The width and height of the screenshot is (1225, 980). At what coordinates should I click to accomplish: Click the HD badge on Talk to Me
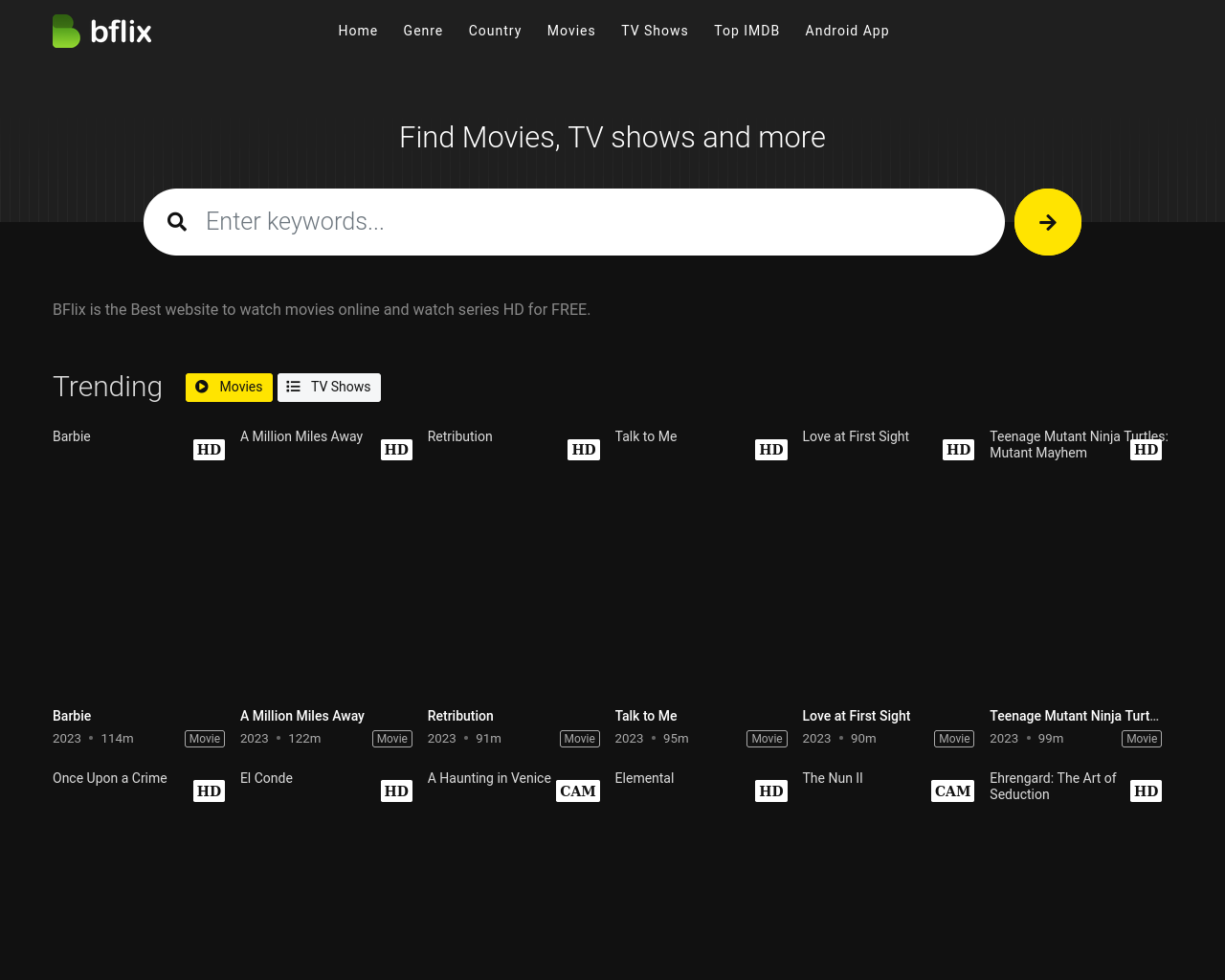point(771,450)
